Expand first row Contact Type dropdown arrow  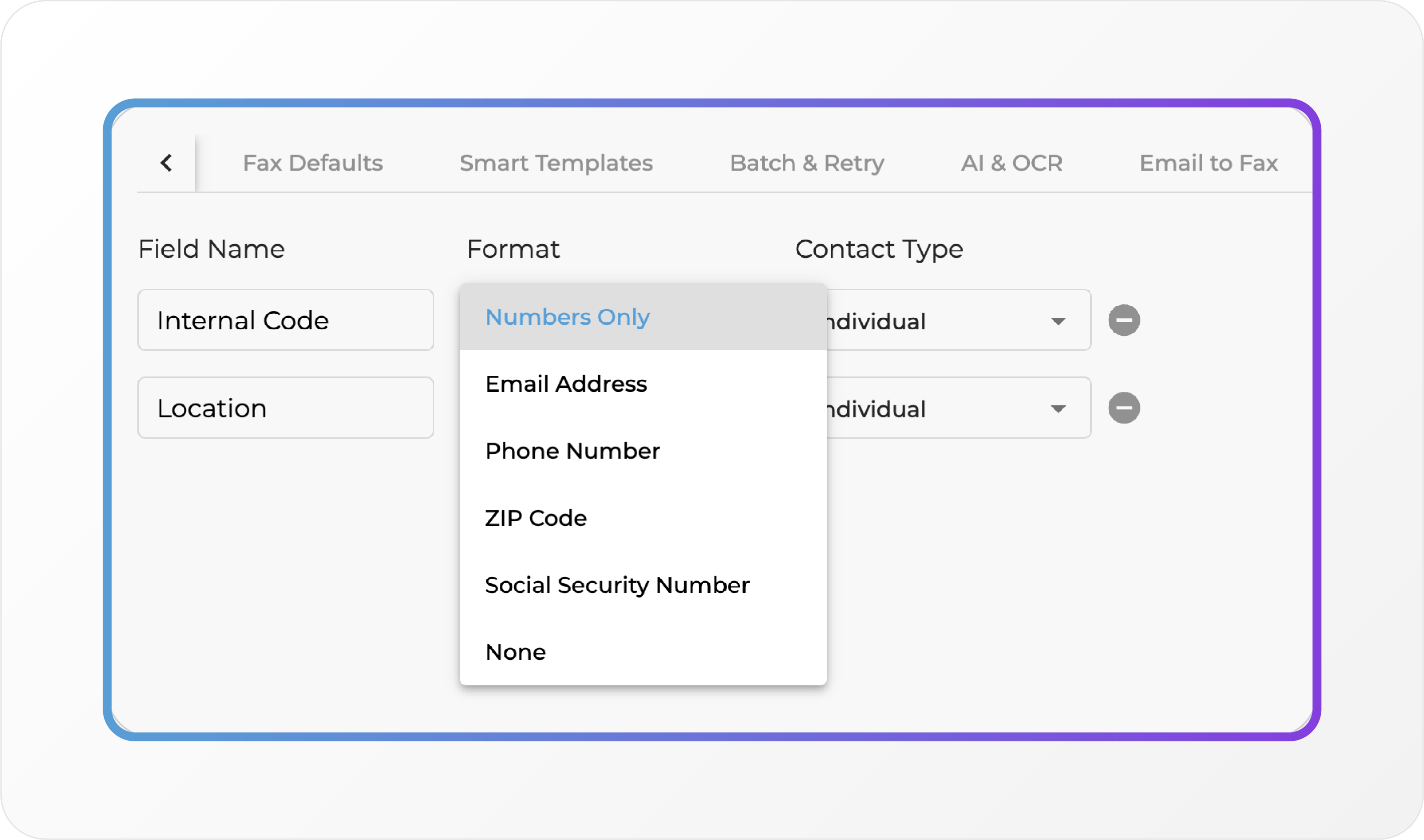point(1058,321)
